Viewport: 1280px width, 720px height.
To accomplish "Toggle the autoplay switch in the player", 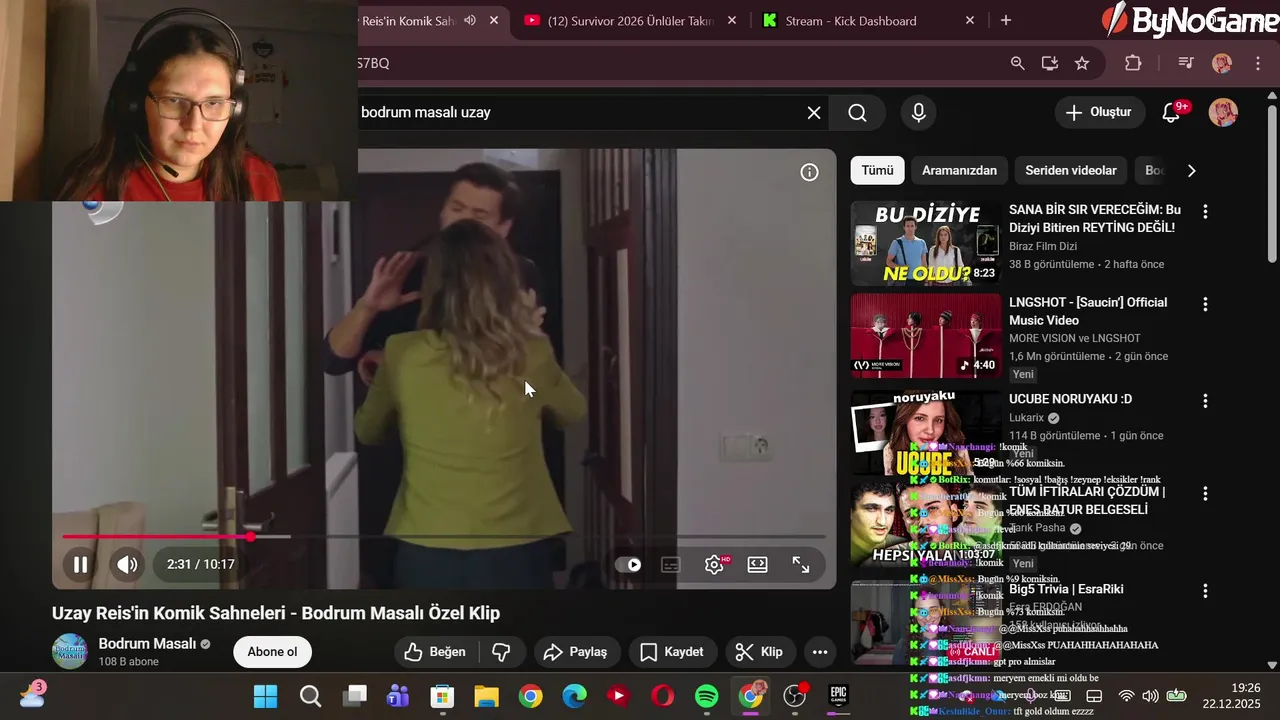I will [x=629, y=565].
